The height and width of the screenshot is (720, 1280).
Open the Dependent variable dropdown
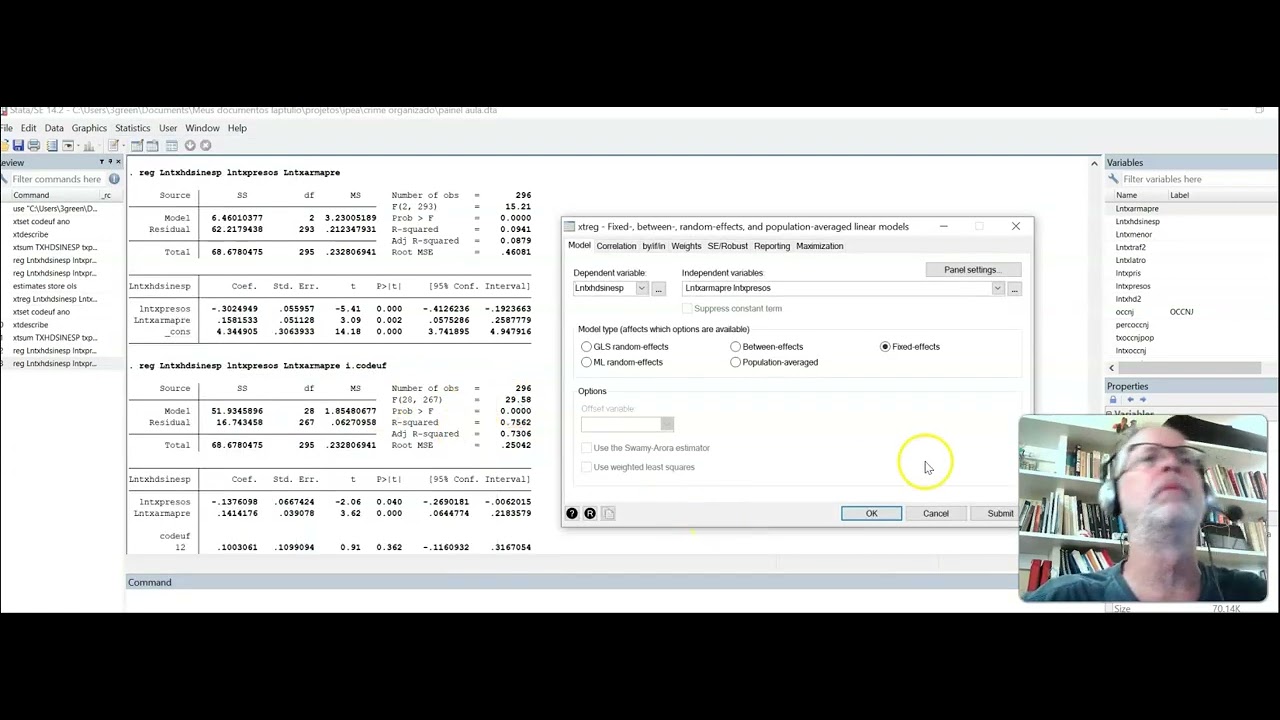(642, 288)
